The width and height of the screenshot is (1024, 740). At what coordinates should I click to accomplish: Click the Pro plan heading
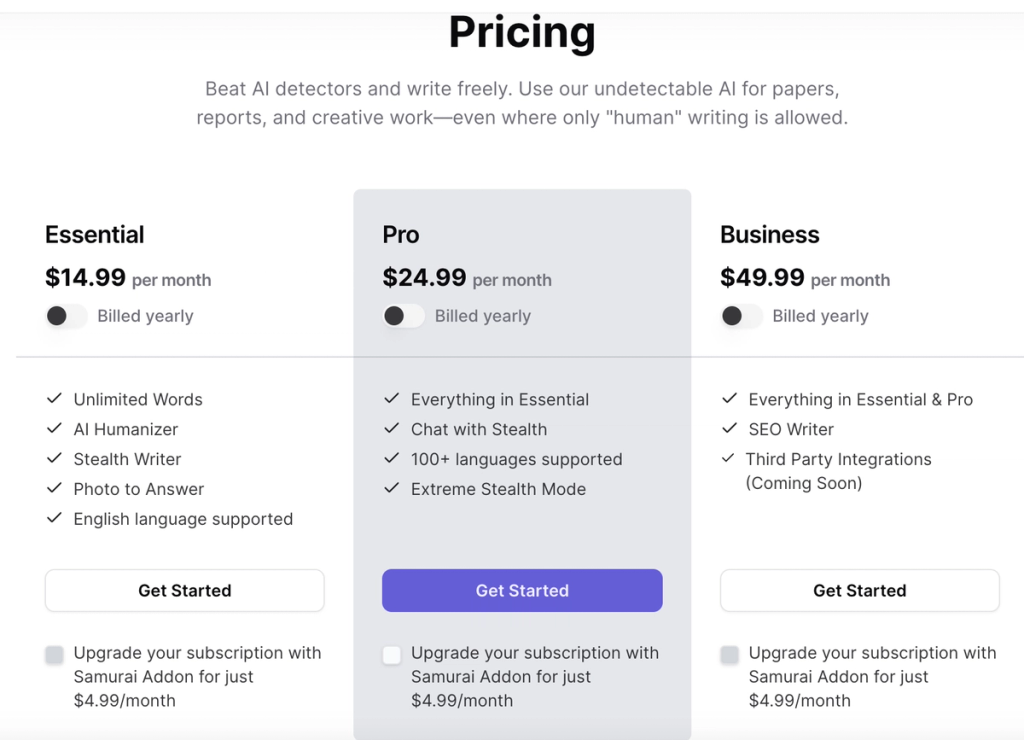coord(400,235)
